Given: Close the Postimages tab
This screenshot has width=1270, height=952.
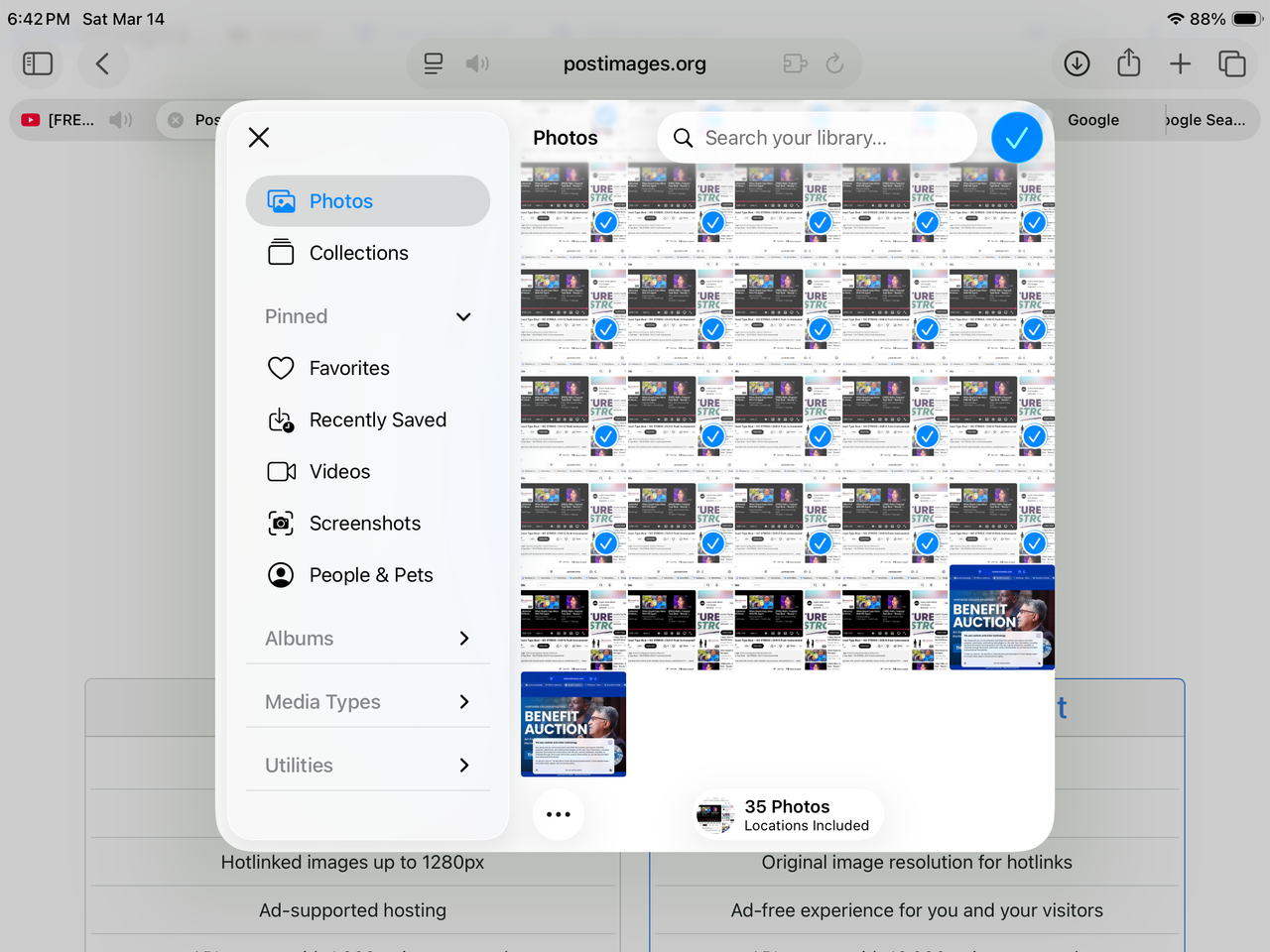Looking at the screenshot, I should [176, 120].
